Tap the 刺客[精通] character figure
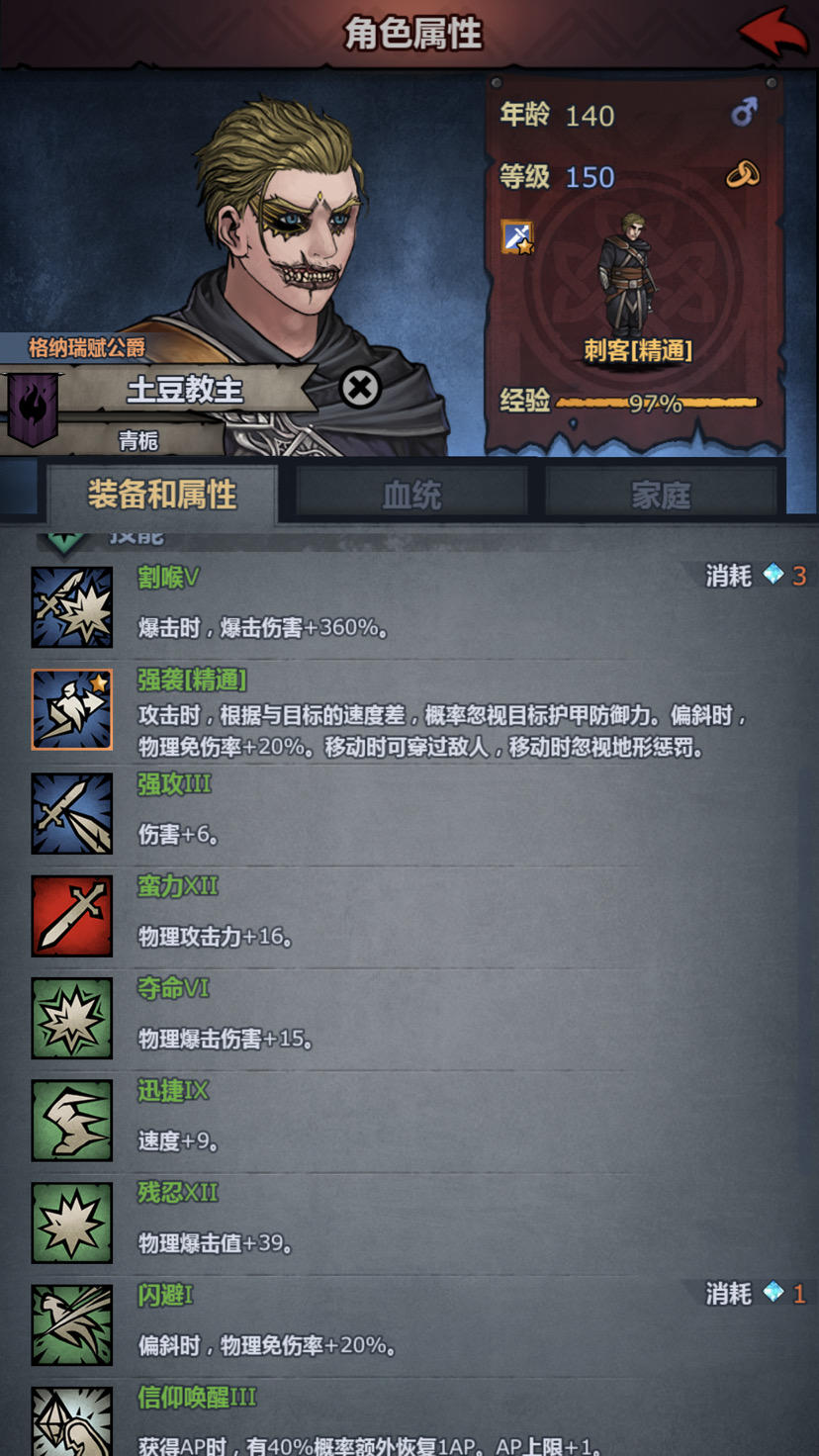 tap(629, 274)
